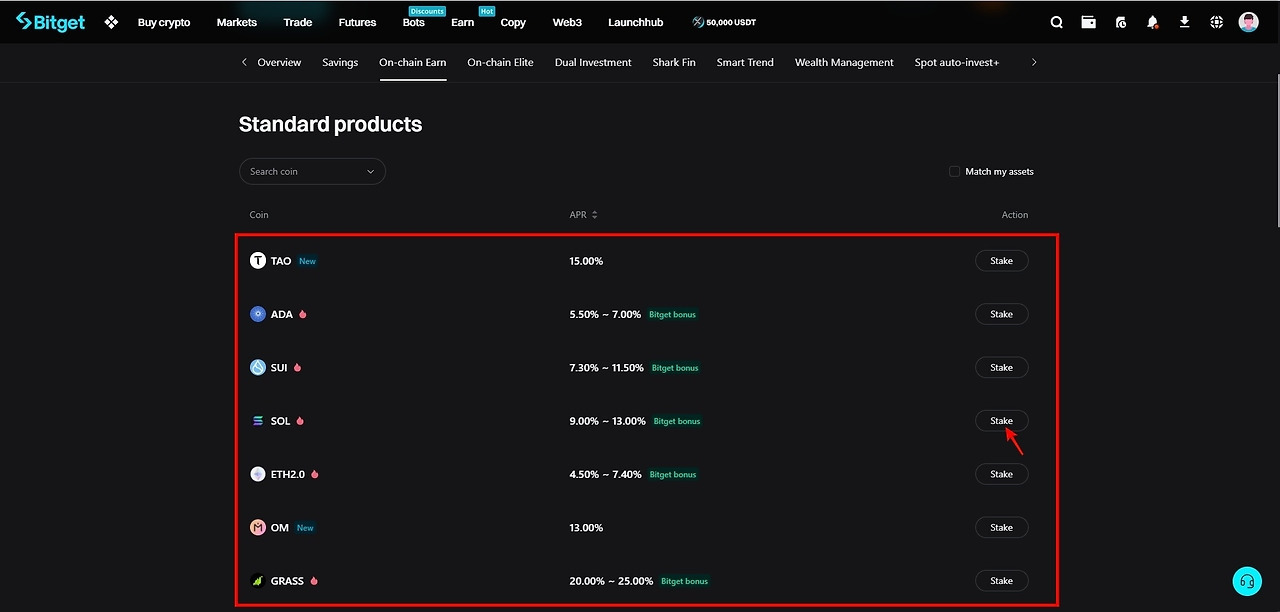Click next arrow in Earn sub-navigation
Viewport: 1280px width, 612px height.
(x=1034, y=62)
